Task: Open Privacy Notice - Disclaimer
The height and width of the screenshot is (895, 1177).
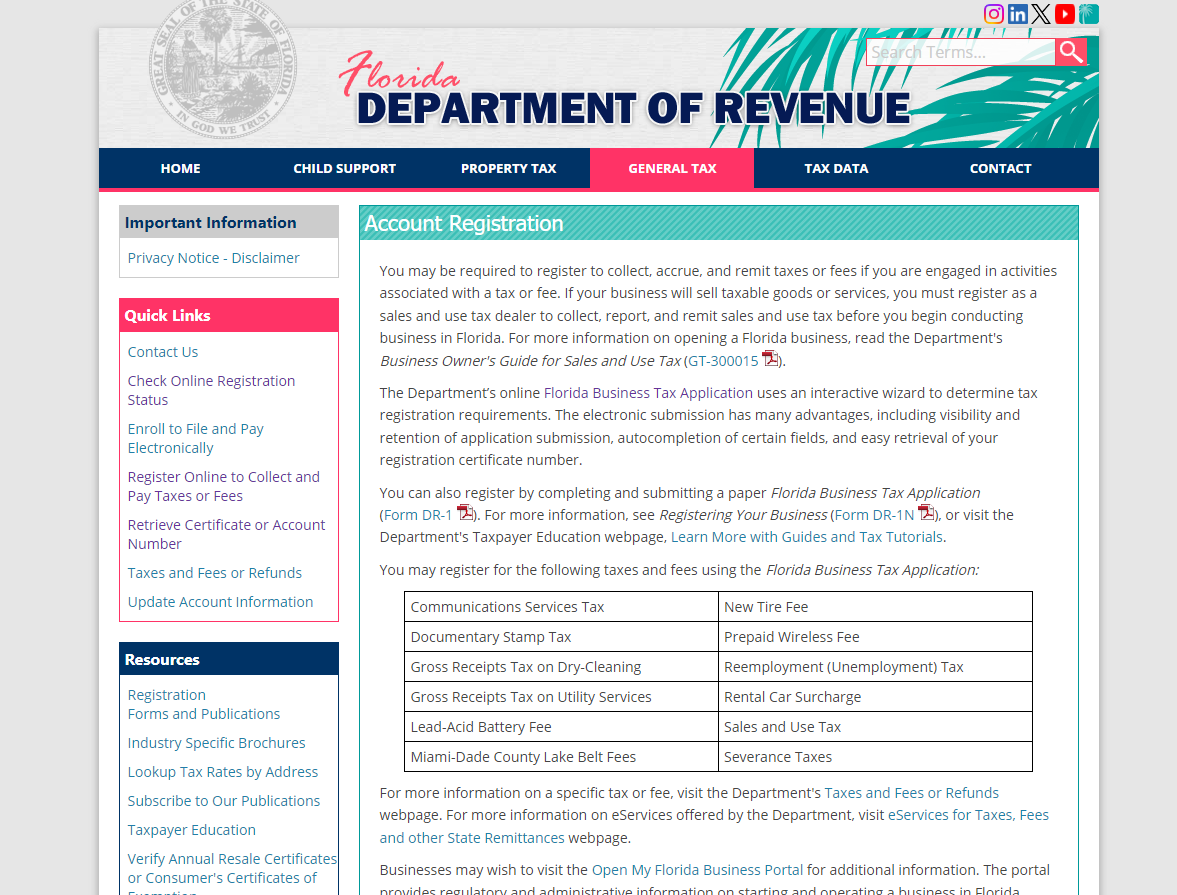Action: (x=213, y=257)
